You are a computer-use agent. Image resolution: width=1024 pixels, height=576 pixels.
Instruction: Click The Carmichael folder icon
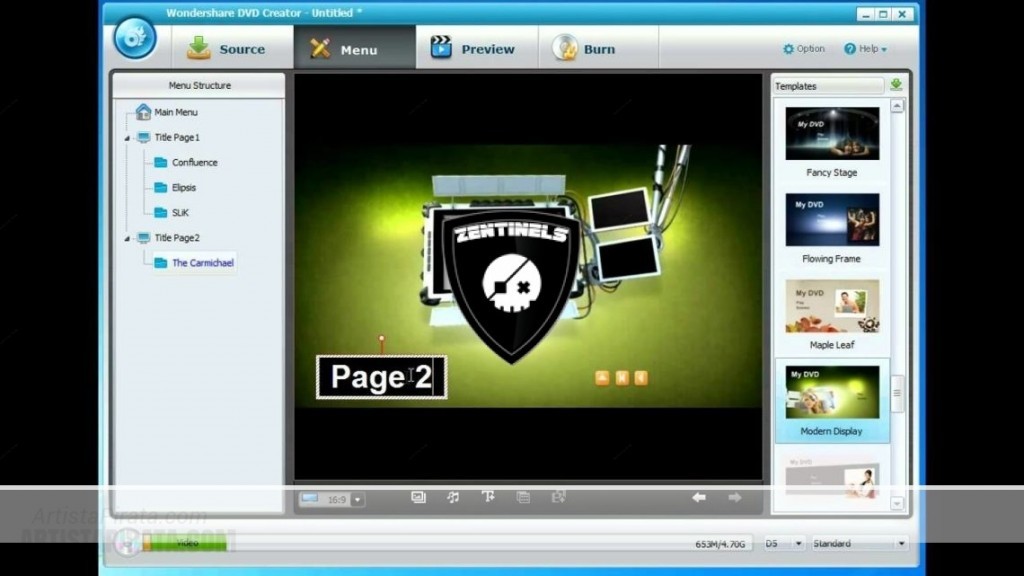[x=161, y=263]
